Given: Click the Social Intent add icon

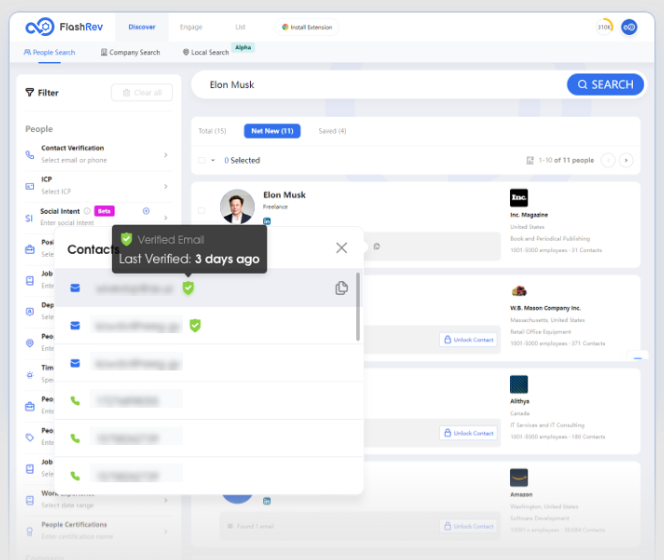Looking at the screenshot, I should [146, 211].
